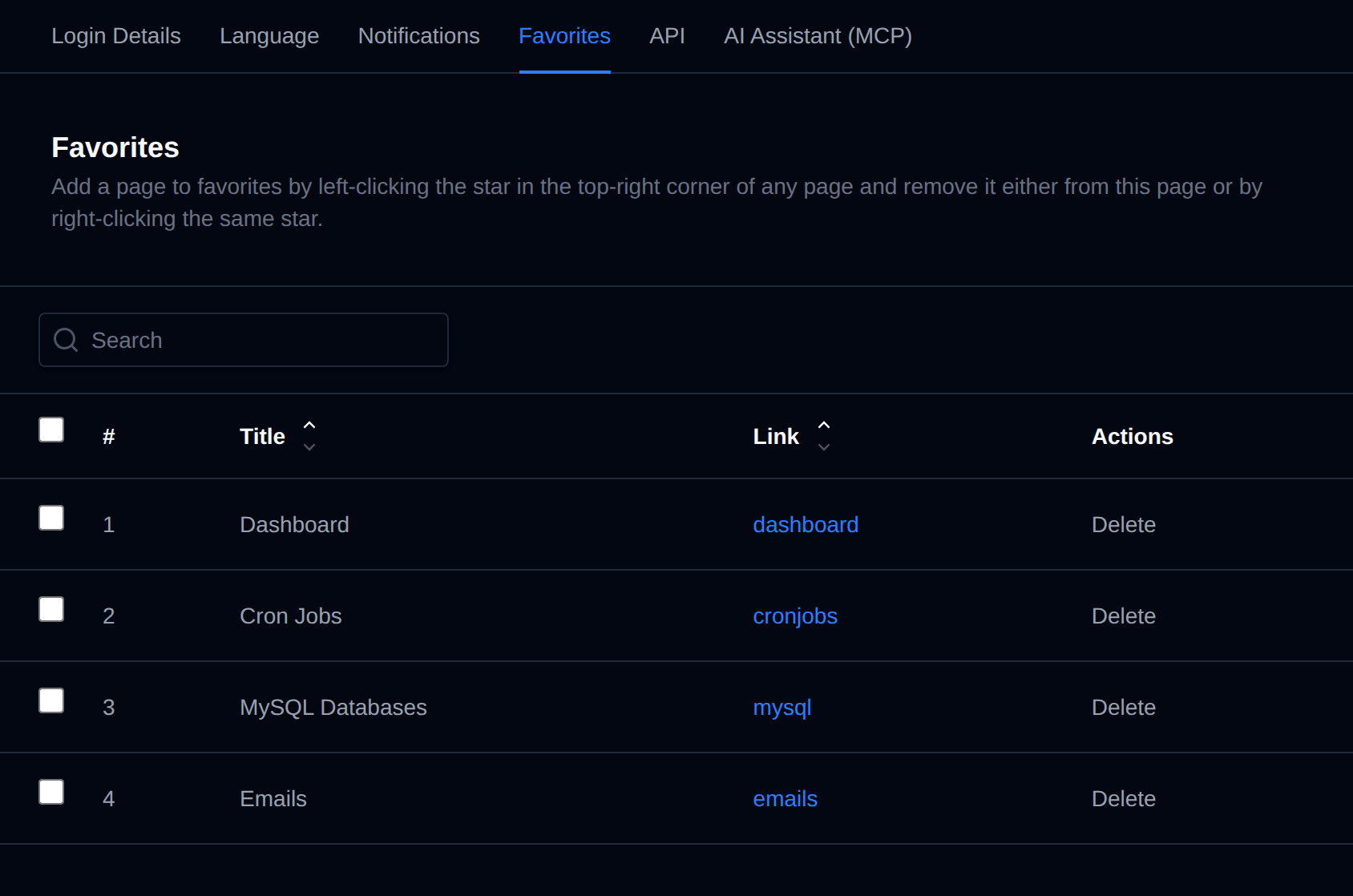Screen dimensions: 1353x896
Task: Click the Link column header text
Action: (x=776, y=437)
